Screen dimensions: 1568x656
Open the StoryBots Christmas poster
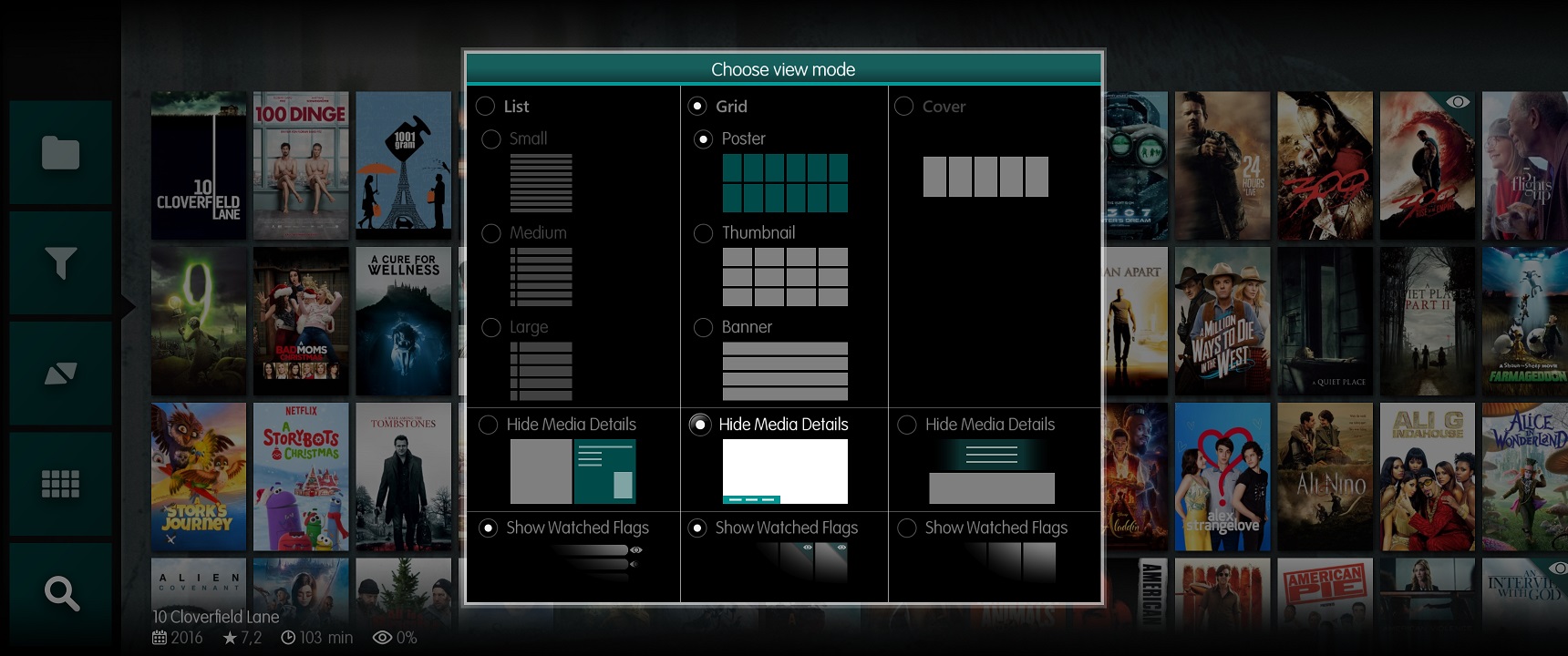(x=301, y=477)
